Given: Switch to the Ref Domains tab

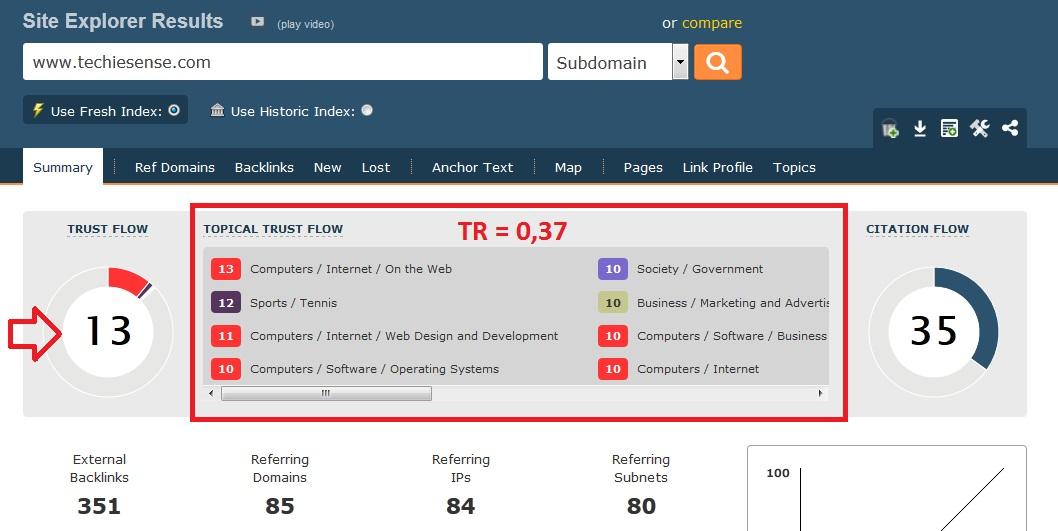Looking at the screenshot, I should (x=174, y=167).
